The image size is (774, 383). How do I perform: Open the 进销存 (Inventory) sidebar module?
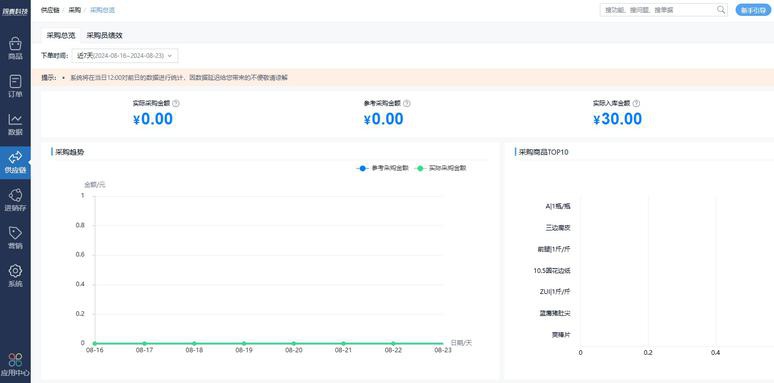15,200
